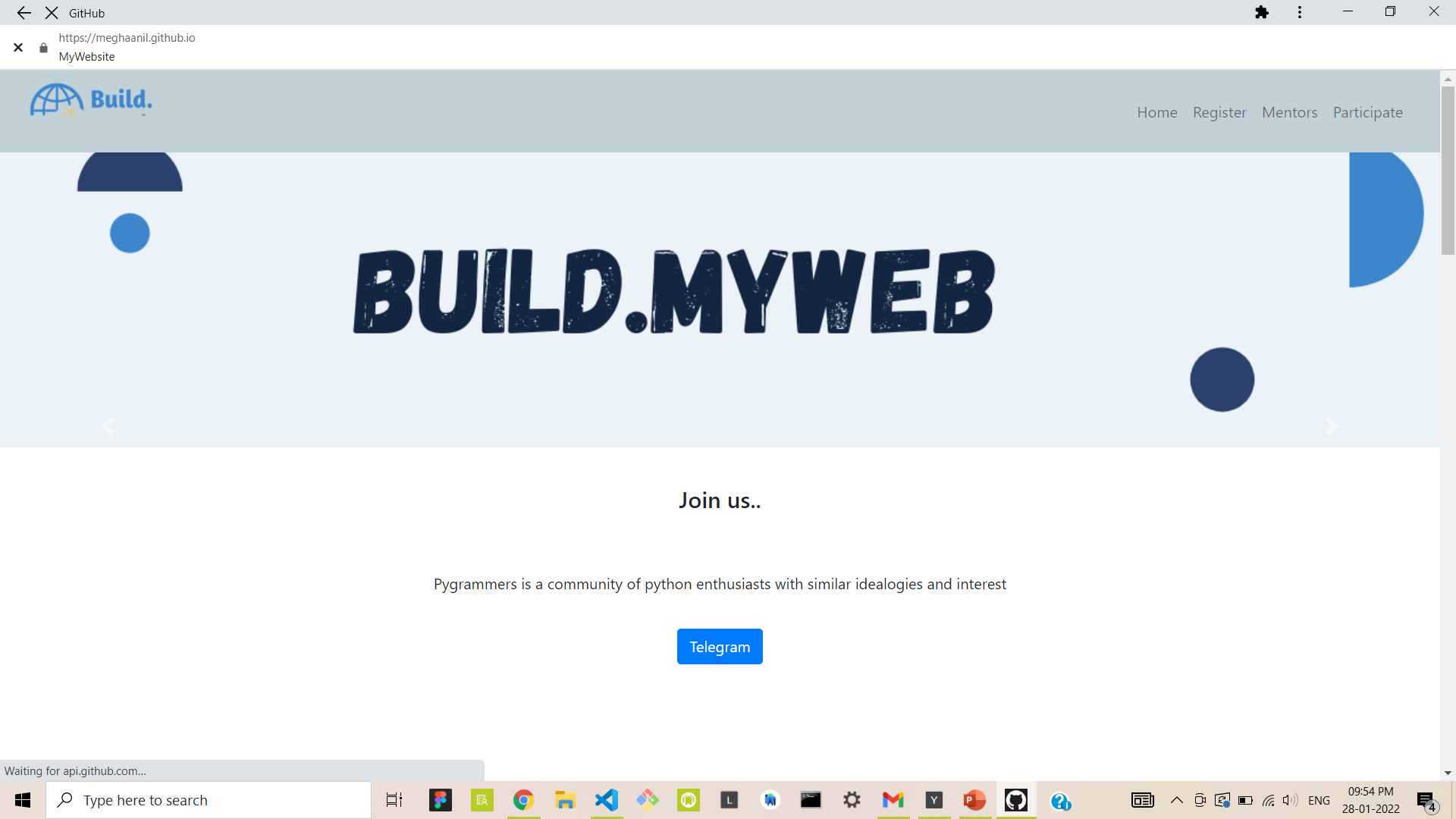Open the three-dot browser menu
This screenshot has width=1456, height=819.
(1300, 13)
